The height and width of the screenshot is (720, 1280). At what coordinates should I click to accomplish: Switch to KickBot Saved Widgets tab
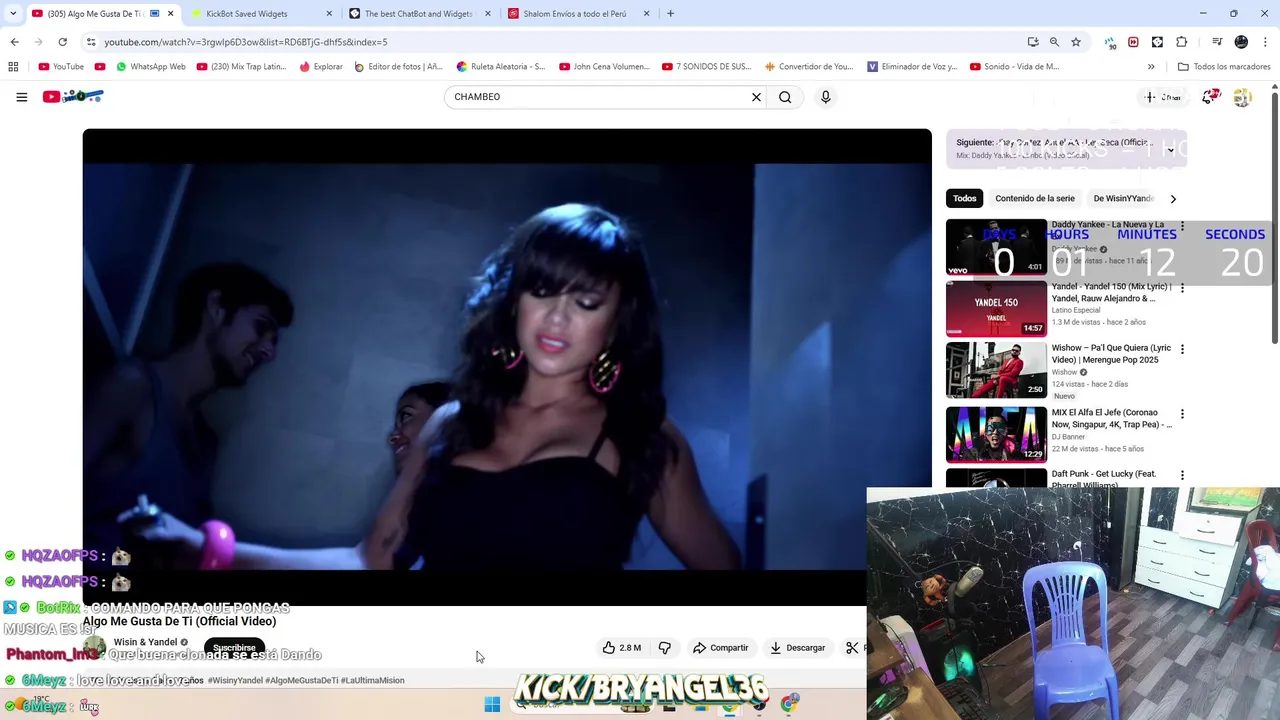click(x=262, y=14)
